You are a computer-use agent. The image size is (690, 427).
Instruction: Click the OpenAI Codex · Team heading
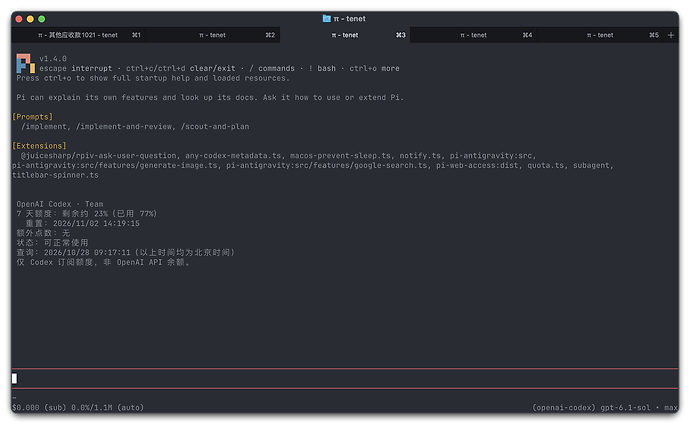pos(60,204)
